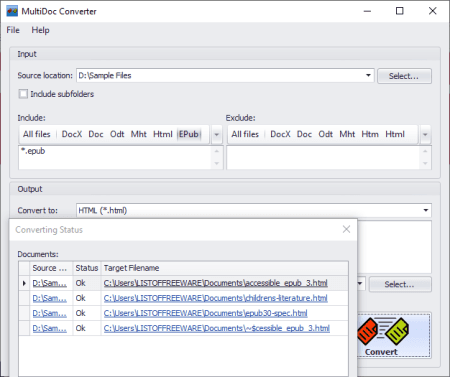Image resolution: width=450 pixels, height=377 pixels.
Task: Select Mht in the Include filter
Action: coord(139,134)
